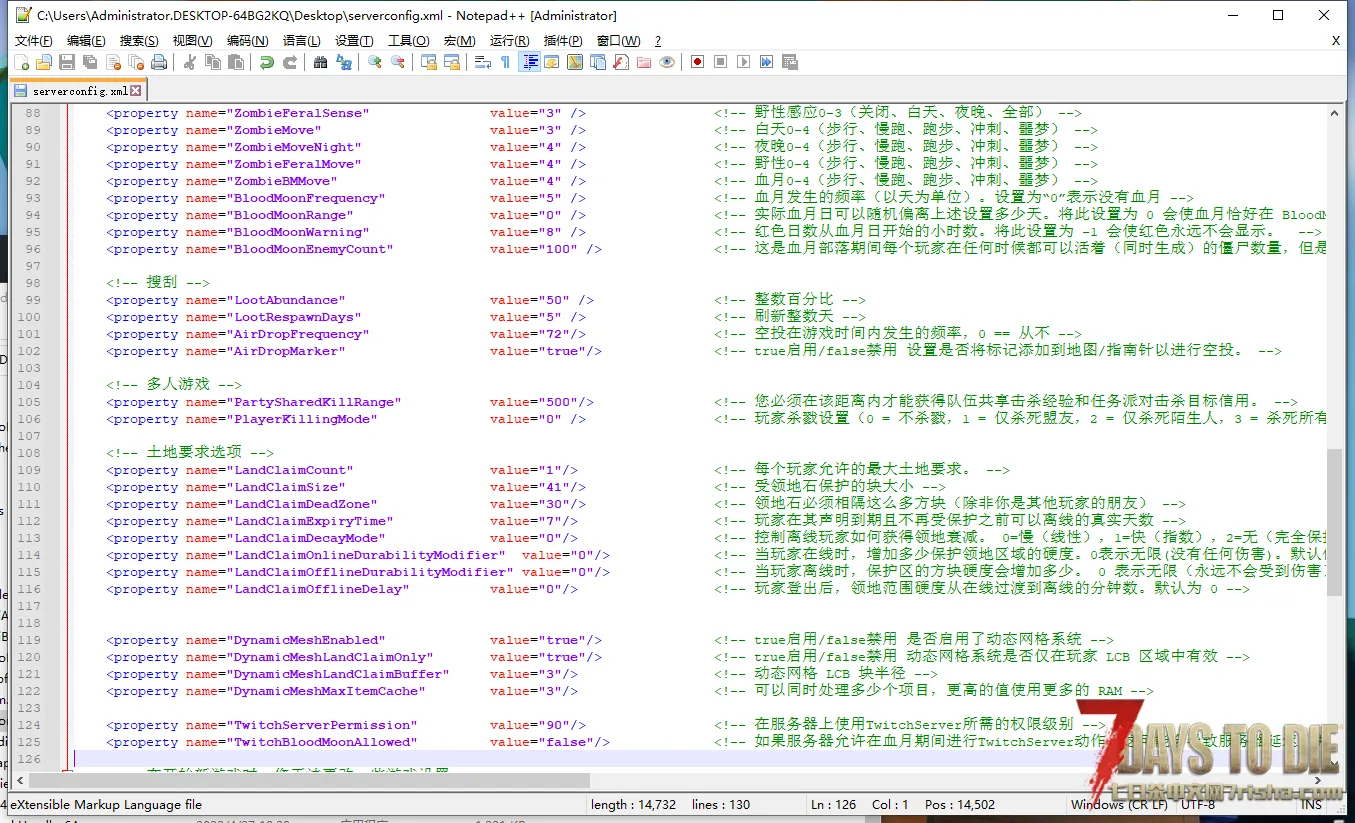Click the scroll-up arrow of vertical scrollbar
Viewport: 1355px width, 823px height.
pos(1335,113)
